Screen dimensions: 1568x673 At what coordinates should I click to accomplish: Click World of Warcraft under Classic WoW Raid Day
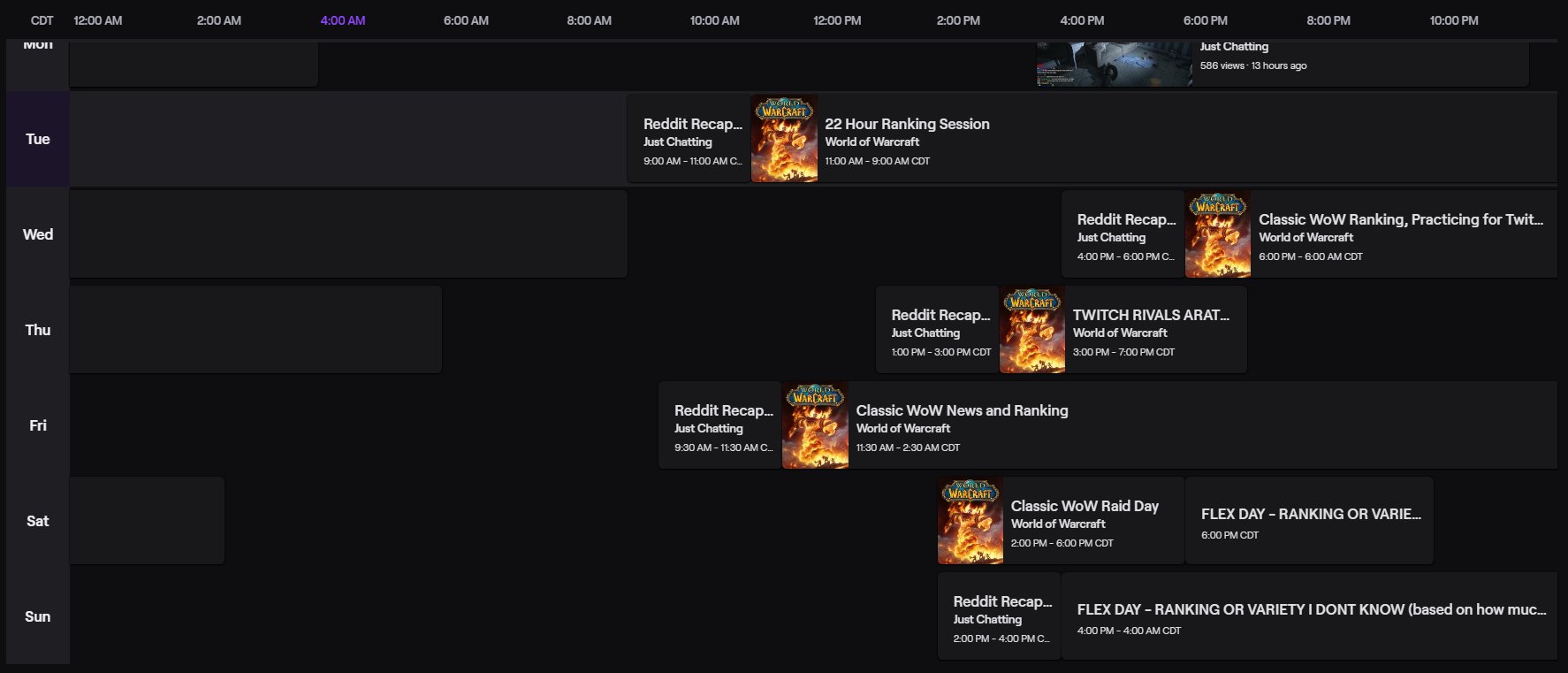(1058, 524)
